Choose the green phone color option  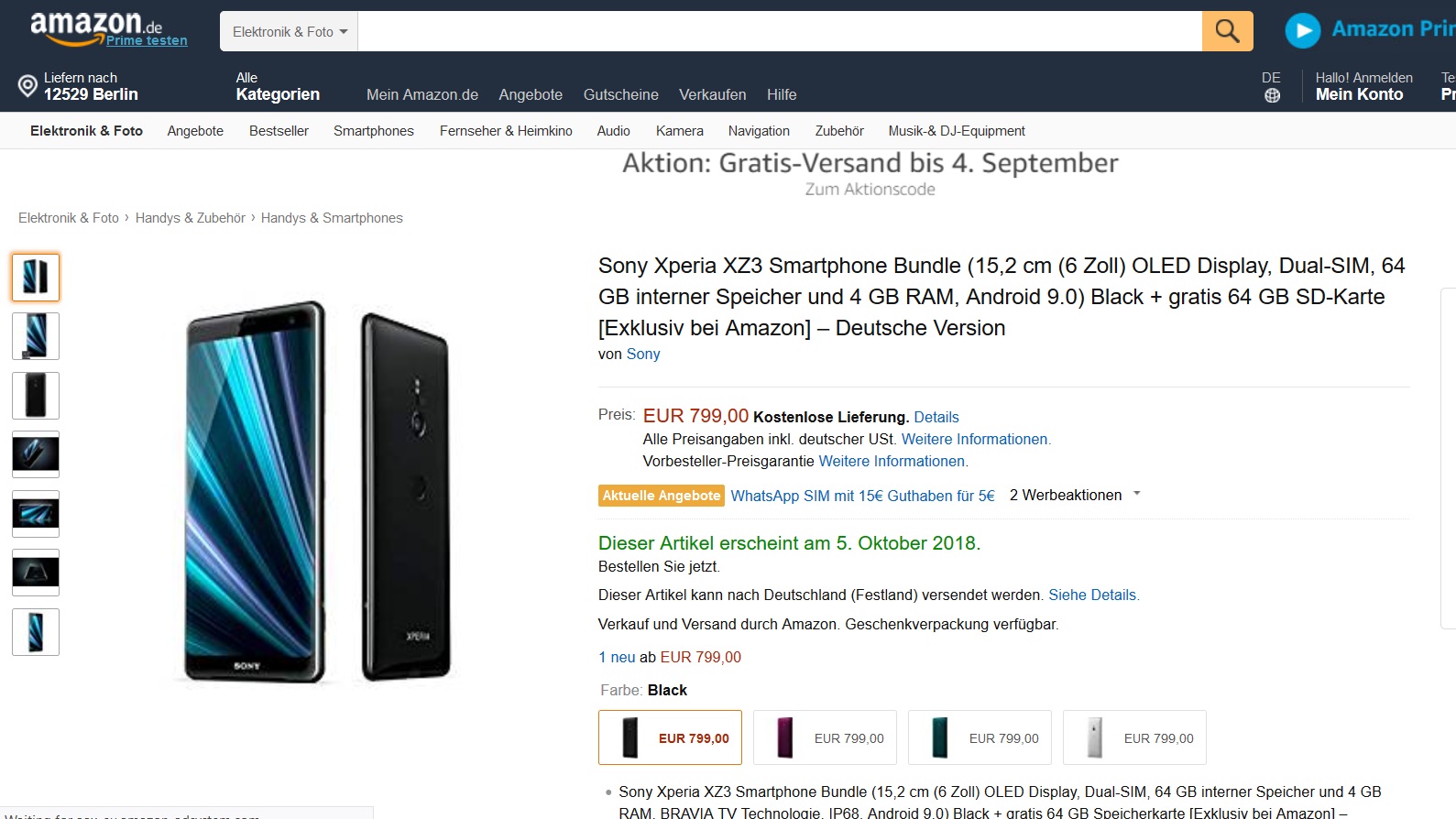click(980, 737)
